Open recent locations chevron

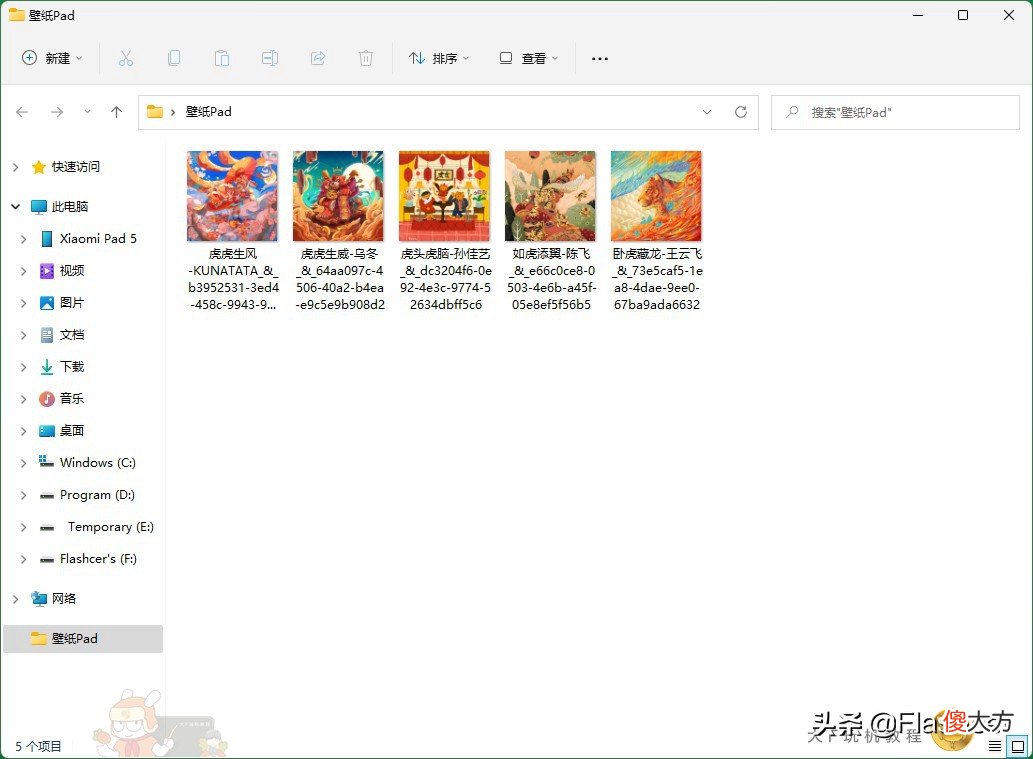[x=88, y=112]
